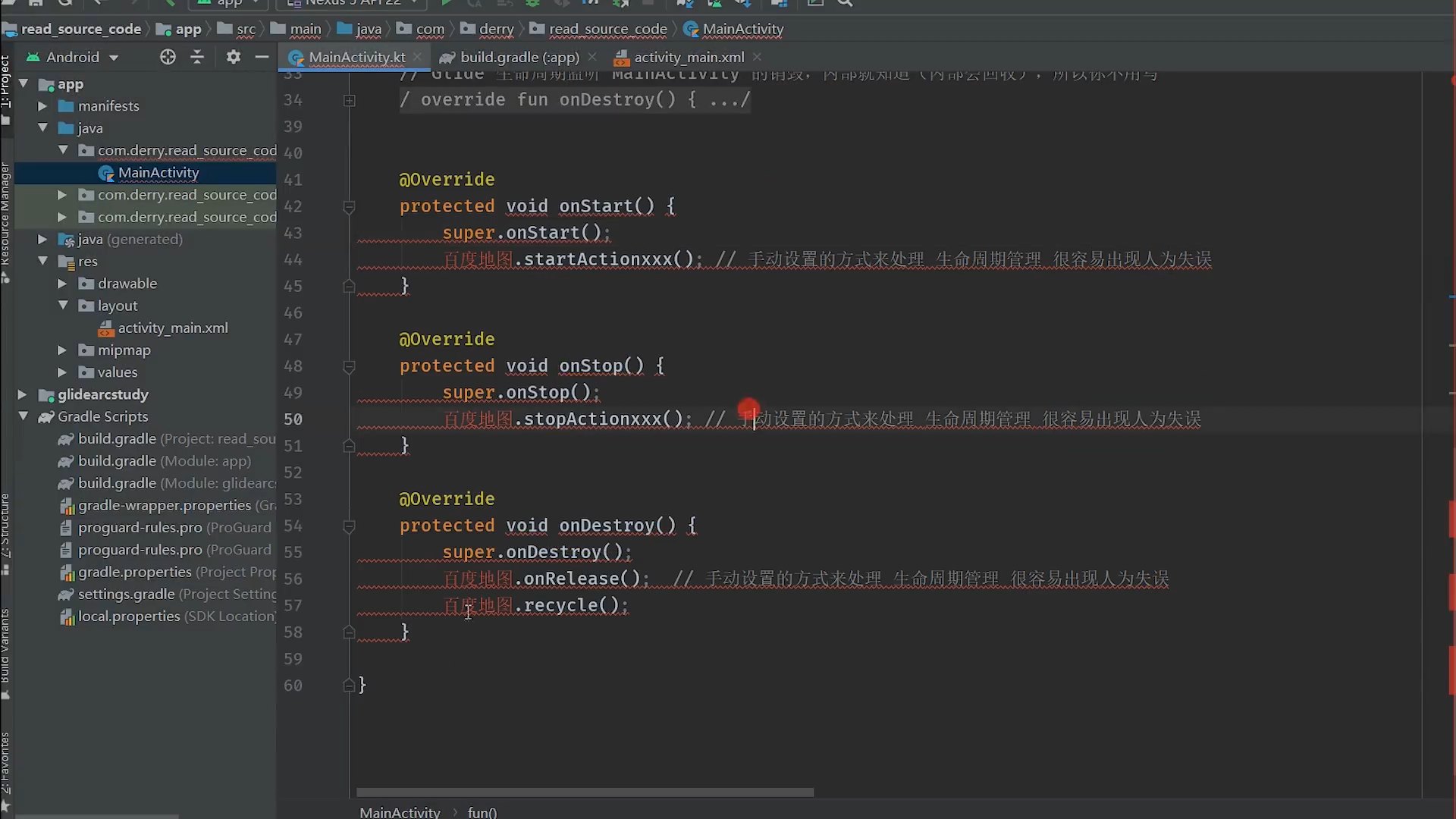
Task: Click the local.properties file icon
Action: tap(67, 617)
